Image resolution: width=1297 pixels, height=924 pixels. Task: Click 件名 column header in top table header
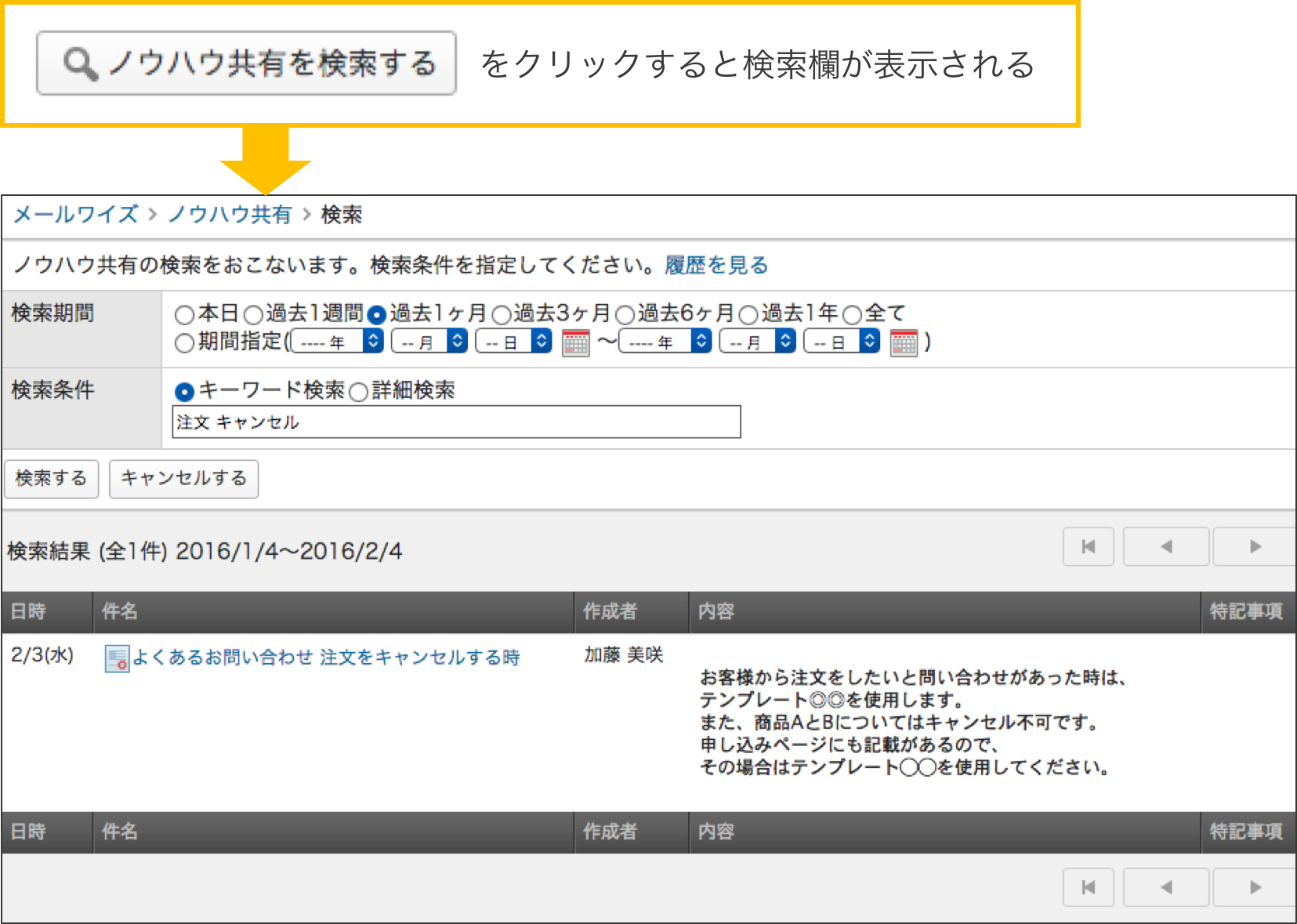(333, 612)
